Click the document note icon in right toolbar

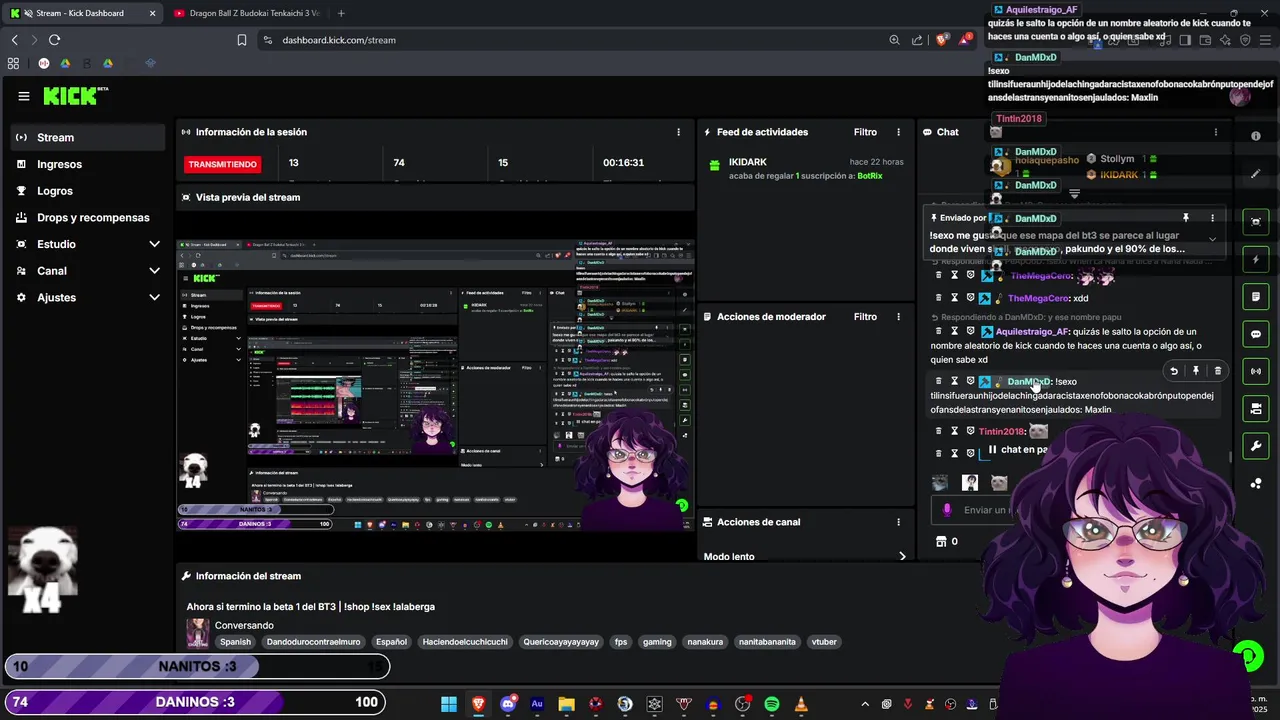click(1256, 297)
